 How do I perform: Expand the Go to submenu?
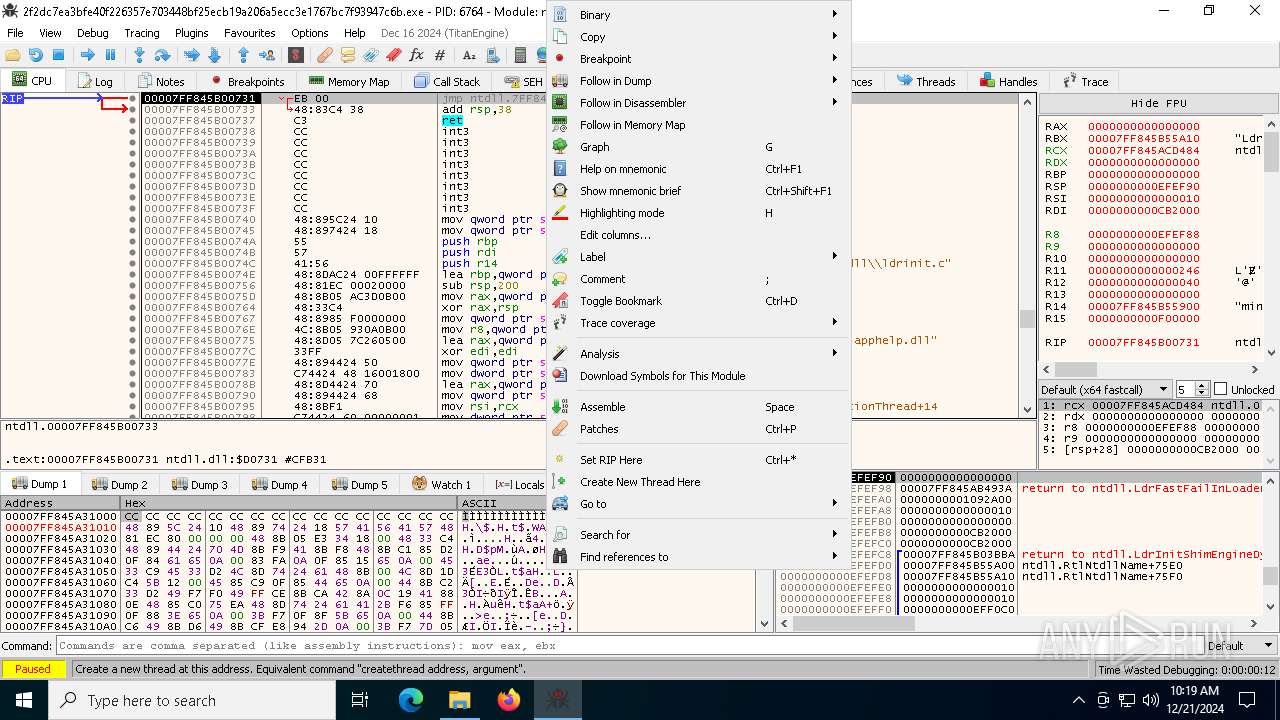pos(698,504)
